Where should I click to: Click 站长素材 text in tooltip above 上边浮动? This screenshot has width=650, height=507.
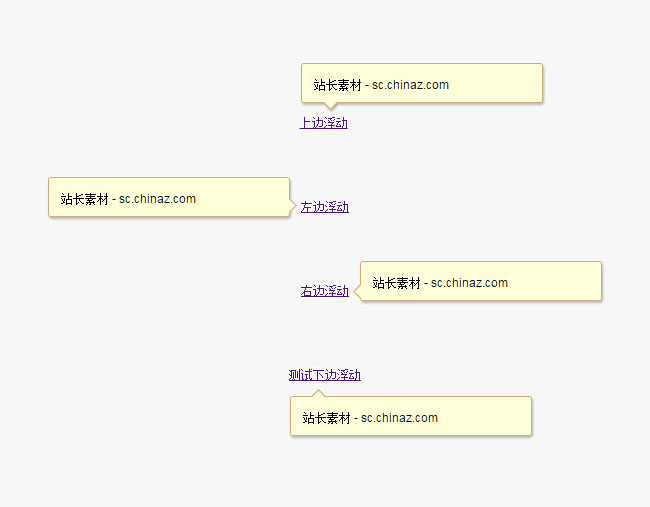337,85
